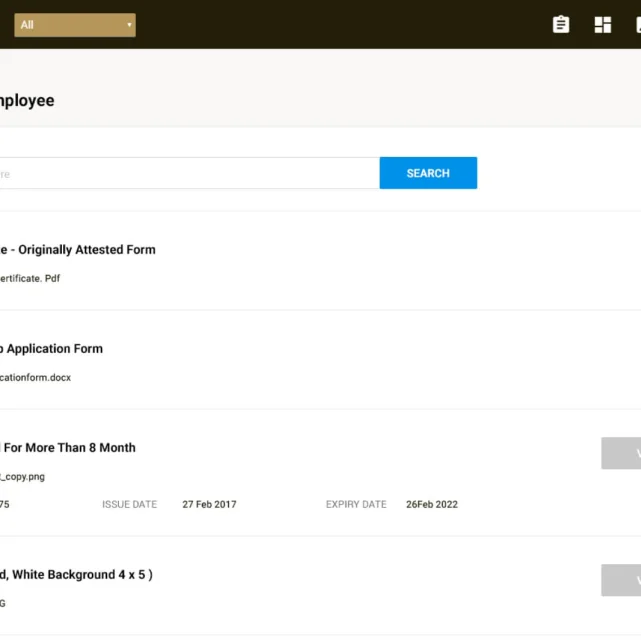Viewport: 641px width, 641px height.
Task: Select the "Originally Attested Form" document title
Action: coord(78,250)
